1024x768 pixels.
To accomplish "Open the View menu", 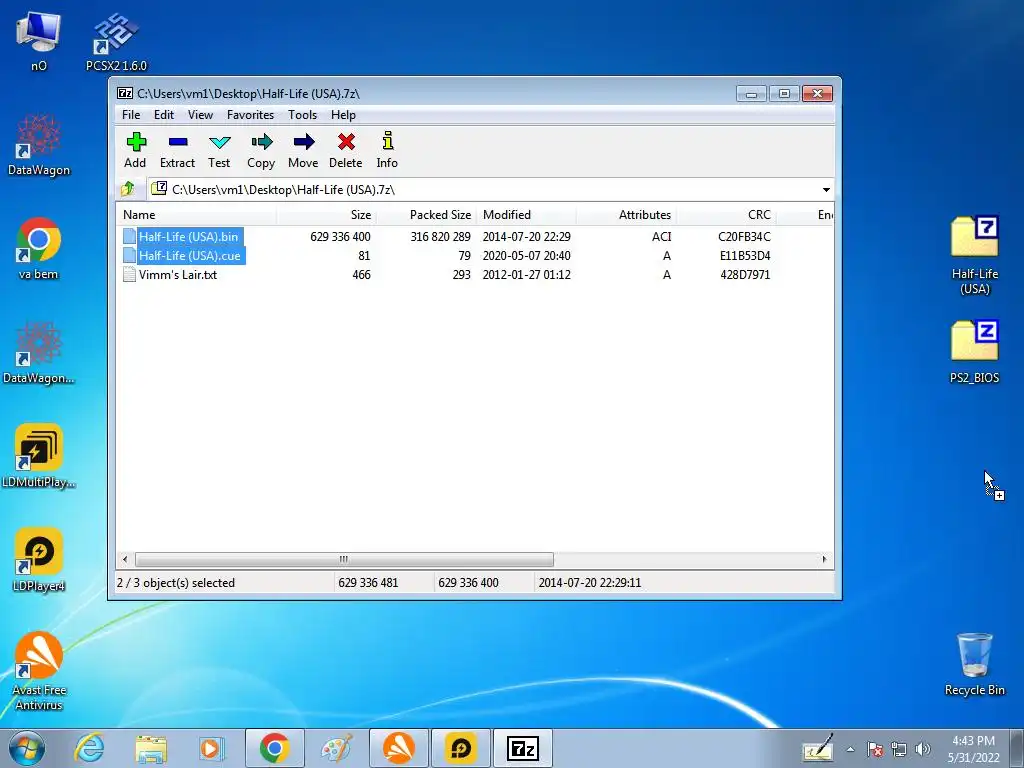I will (200, 115).
